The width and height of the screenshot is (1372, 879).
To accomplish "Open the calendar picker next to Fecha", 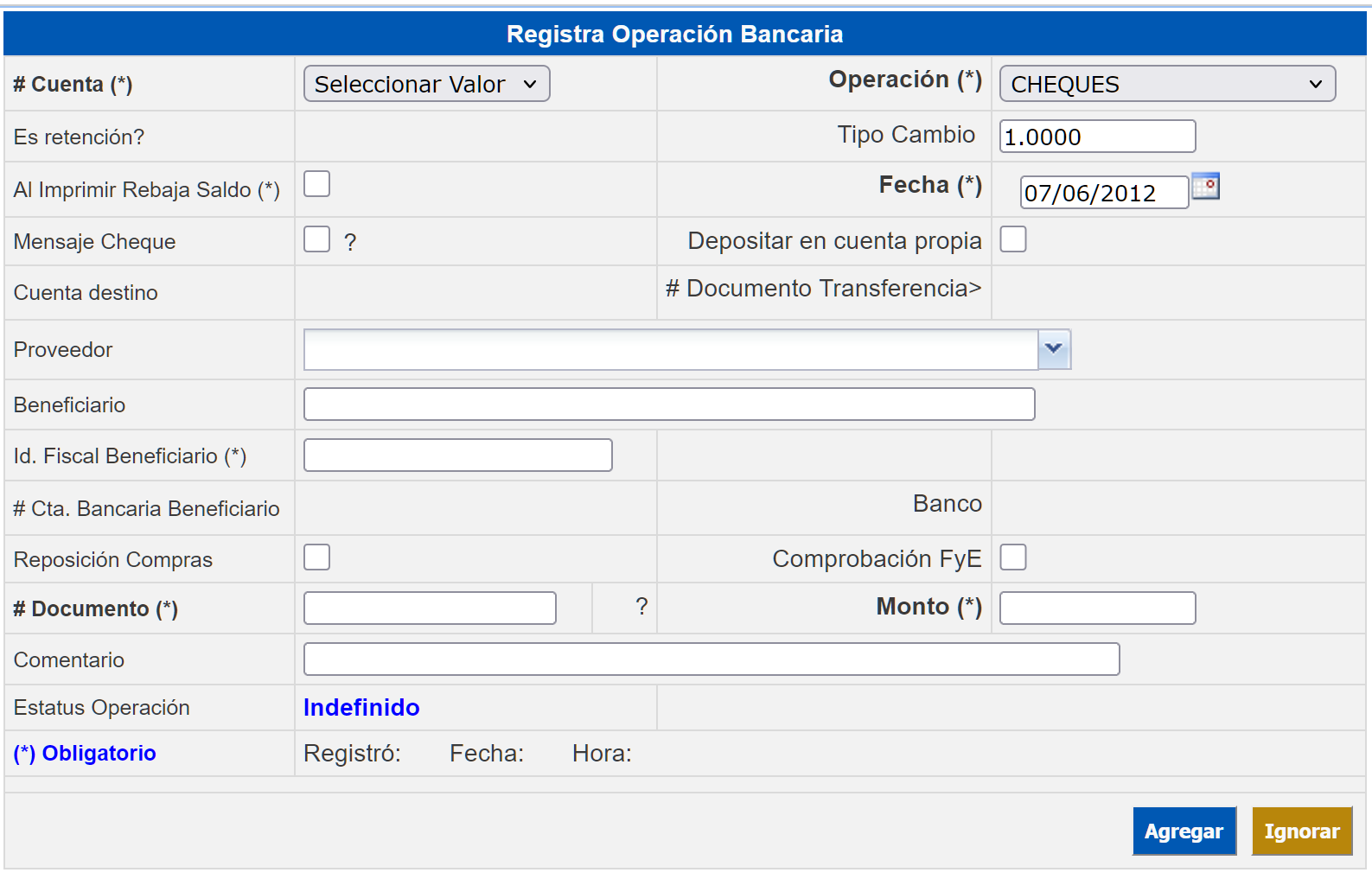I will coord(1205,186).
